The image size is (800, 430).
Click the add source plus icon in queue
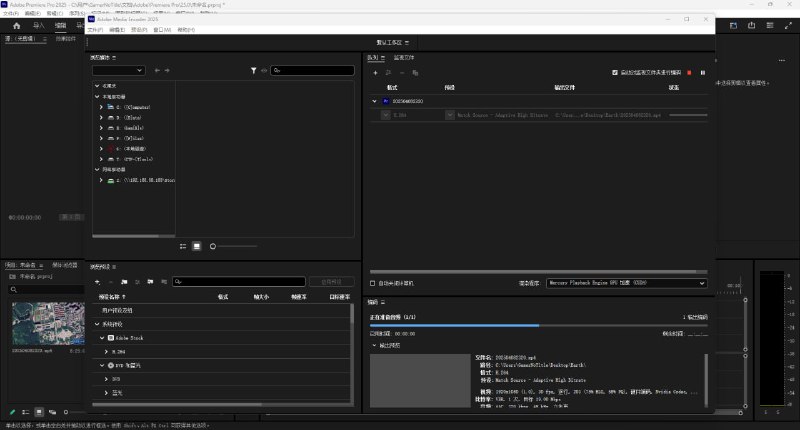pos(374,73)
